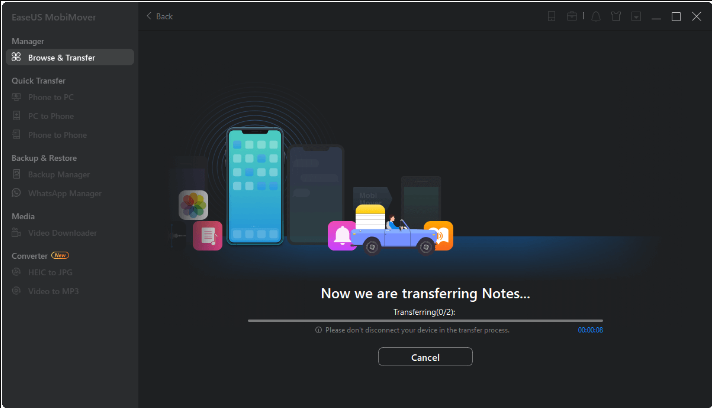The width and height of the screenshot is (712, 408).
Task: Open Video Downloader
Action: click(x=62, y=233)
